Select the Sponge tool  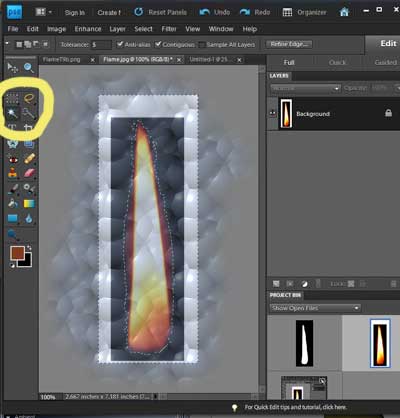(13, 235)
